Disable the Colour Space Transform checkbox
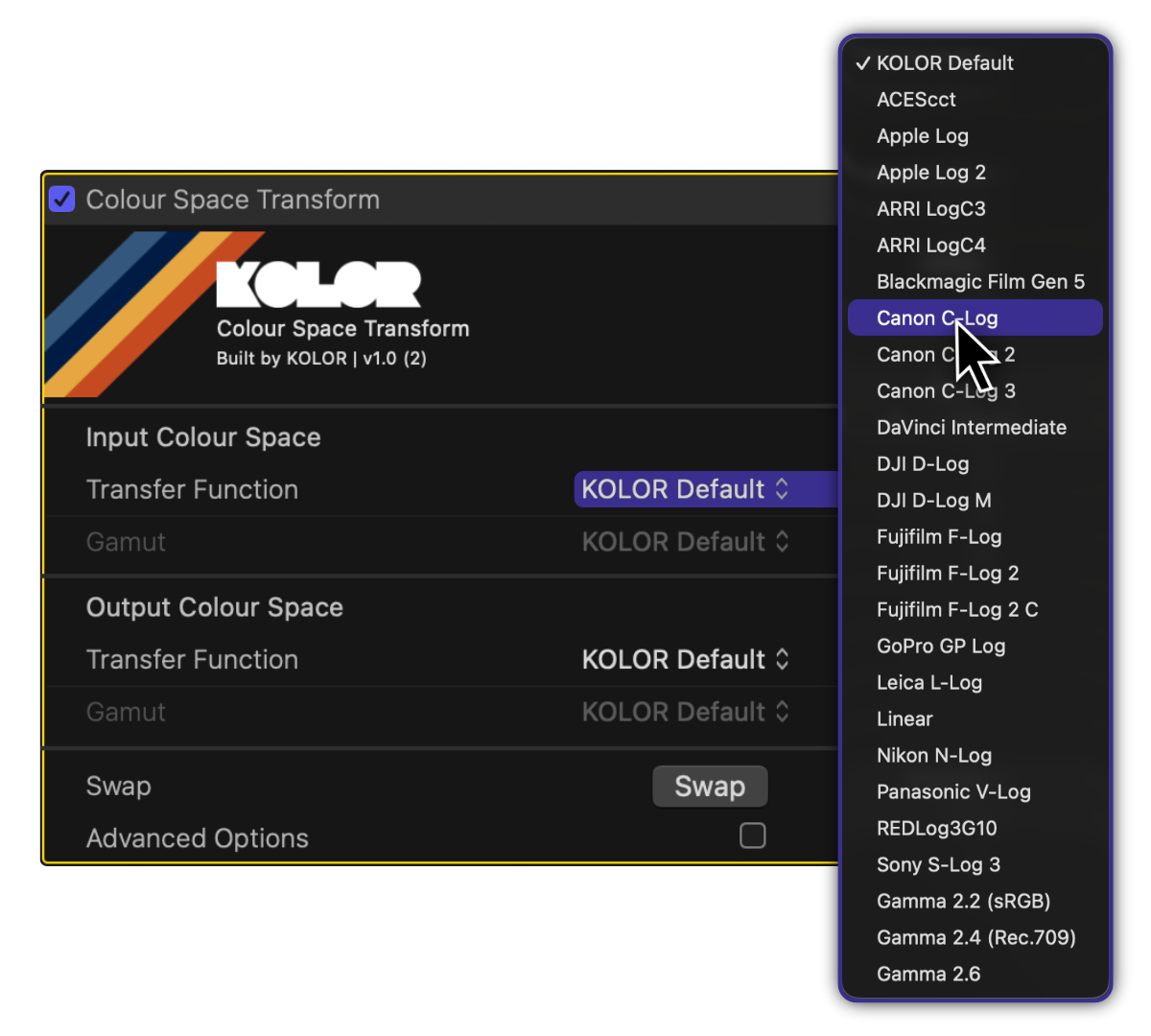The height and width of the screenshot is (1036, 1151). [x=62, y=200]
